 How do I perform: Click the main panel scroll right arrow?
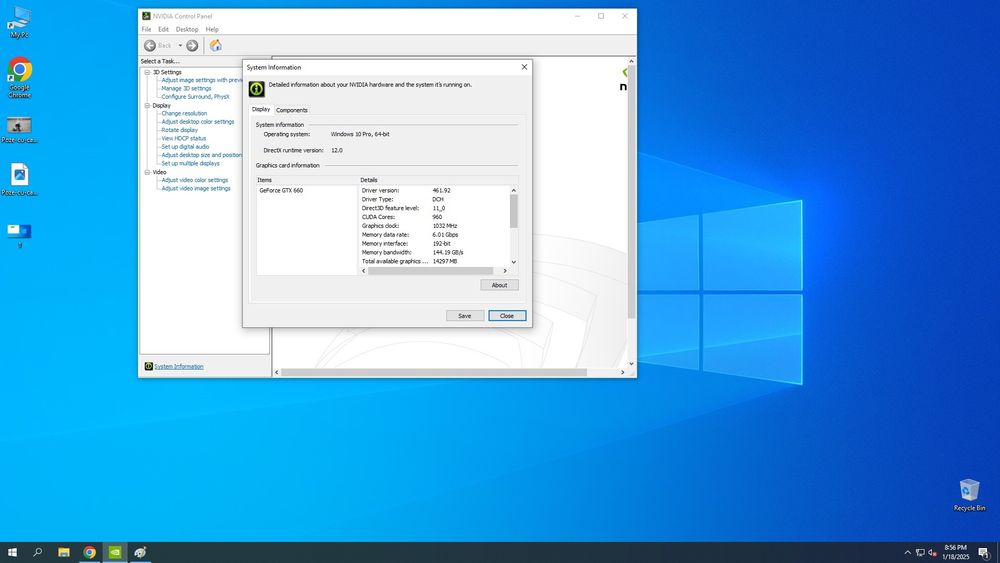tap(622, 372)
